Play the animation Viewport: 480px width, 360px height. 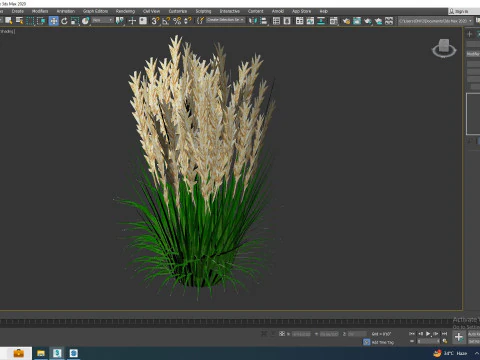pos(428,334)
